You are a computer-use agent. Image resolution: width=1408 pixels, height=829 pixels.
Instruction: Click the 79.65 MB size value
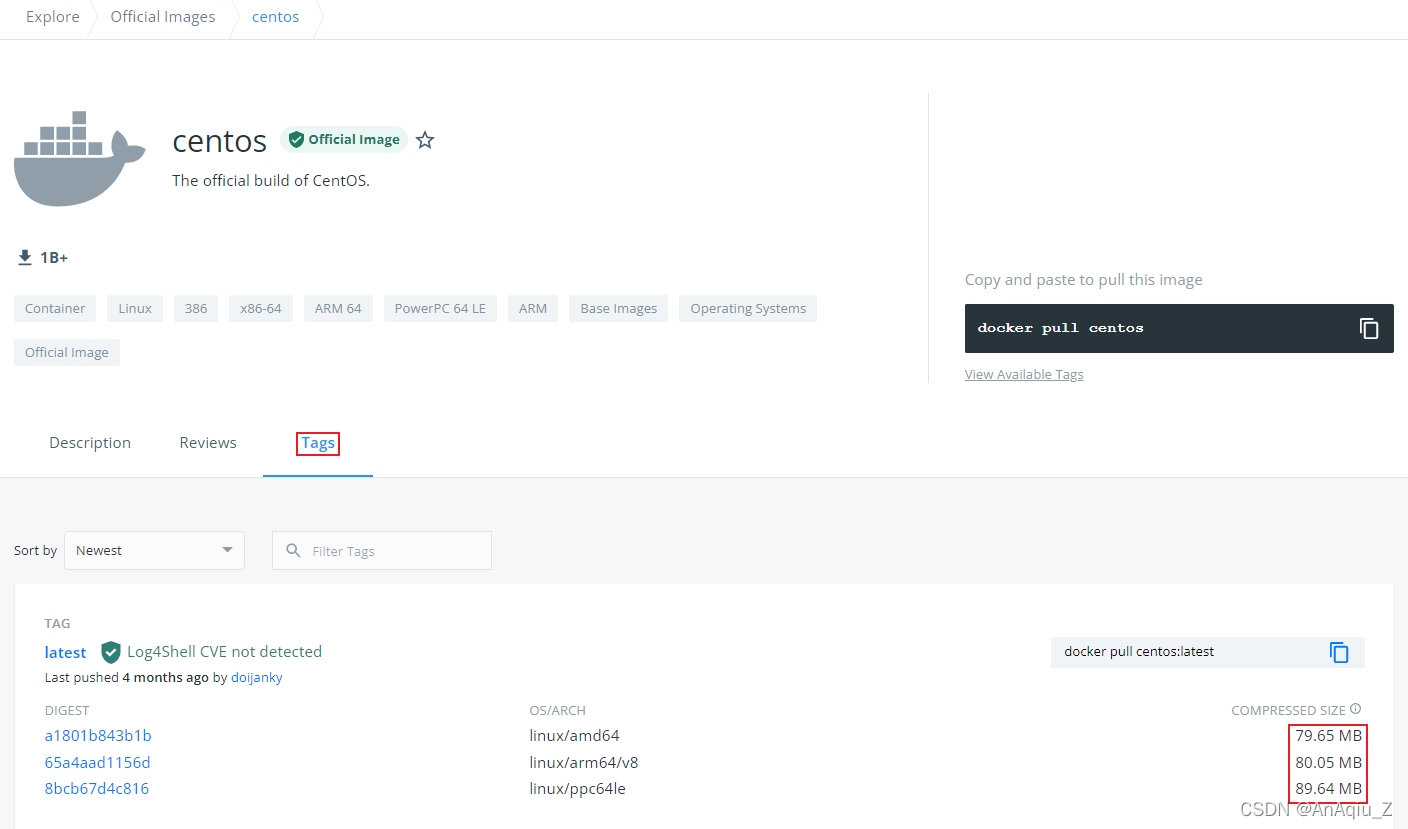pos(1328,736)
